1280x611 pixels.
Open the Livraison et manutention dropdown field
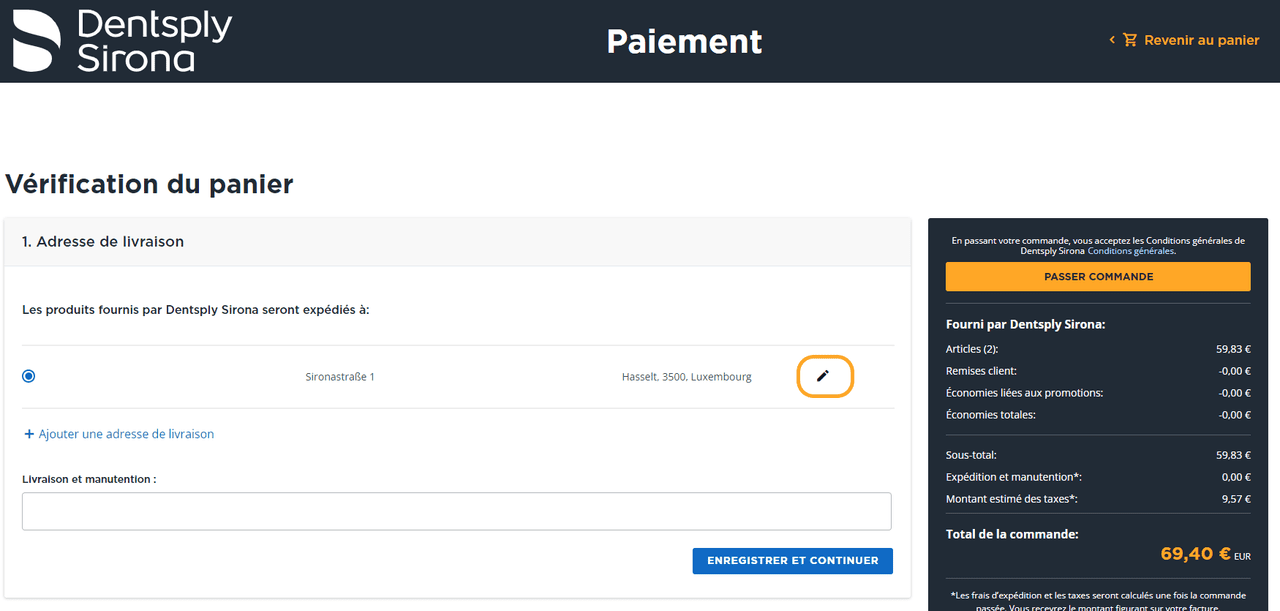(456, 511)
